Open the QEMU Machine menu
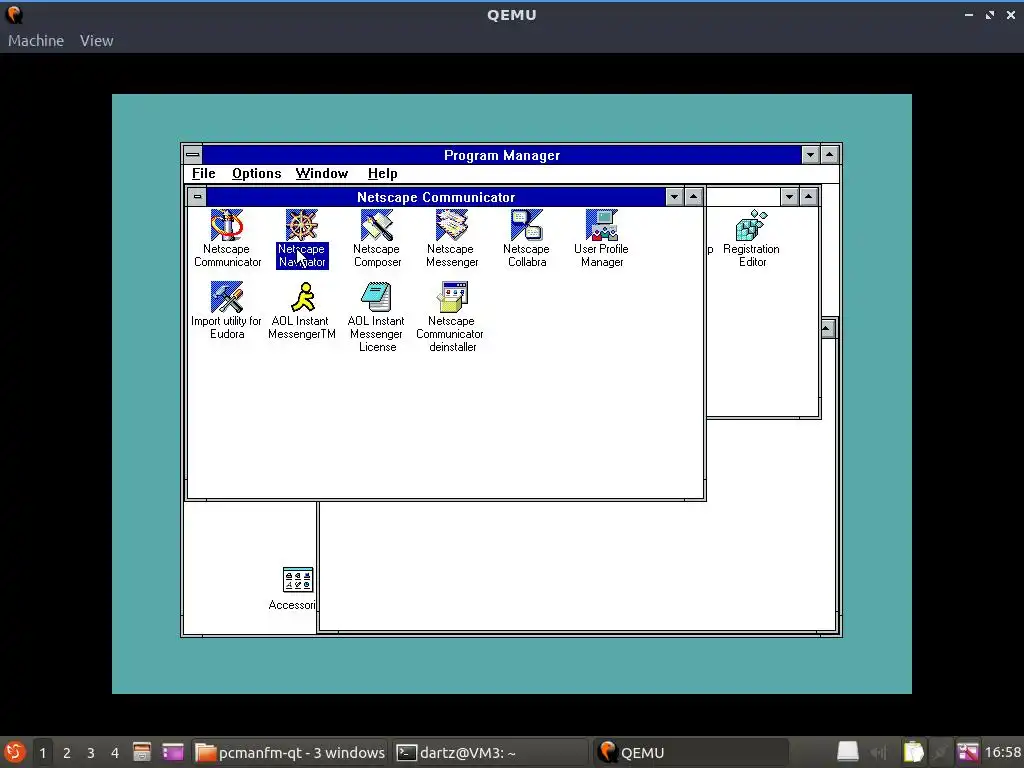This screenshot has width=1024, height=768. tap(36, 40)
